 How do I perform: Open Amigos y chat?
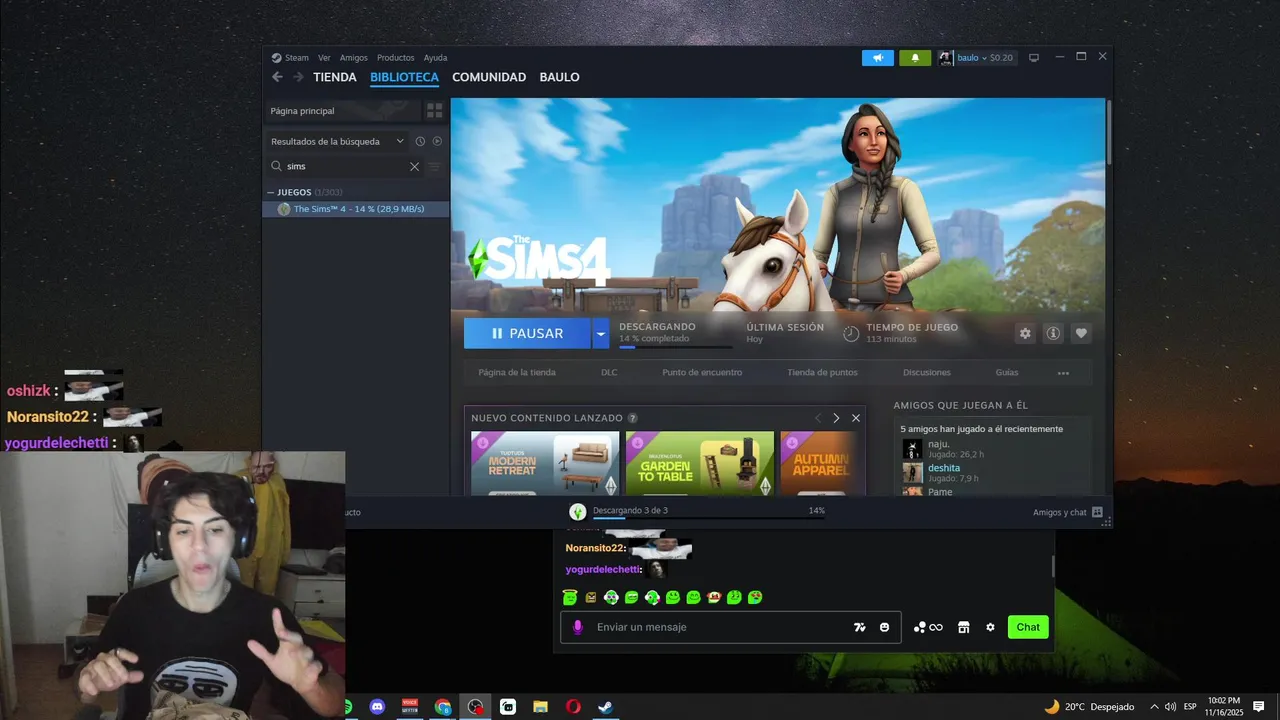[1067, 512]
